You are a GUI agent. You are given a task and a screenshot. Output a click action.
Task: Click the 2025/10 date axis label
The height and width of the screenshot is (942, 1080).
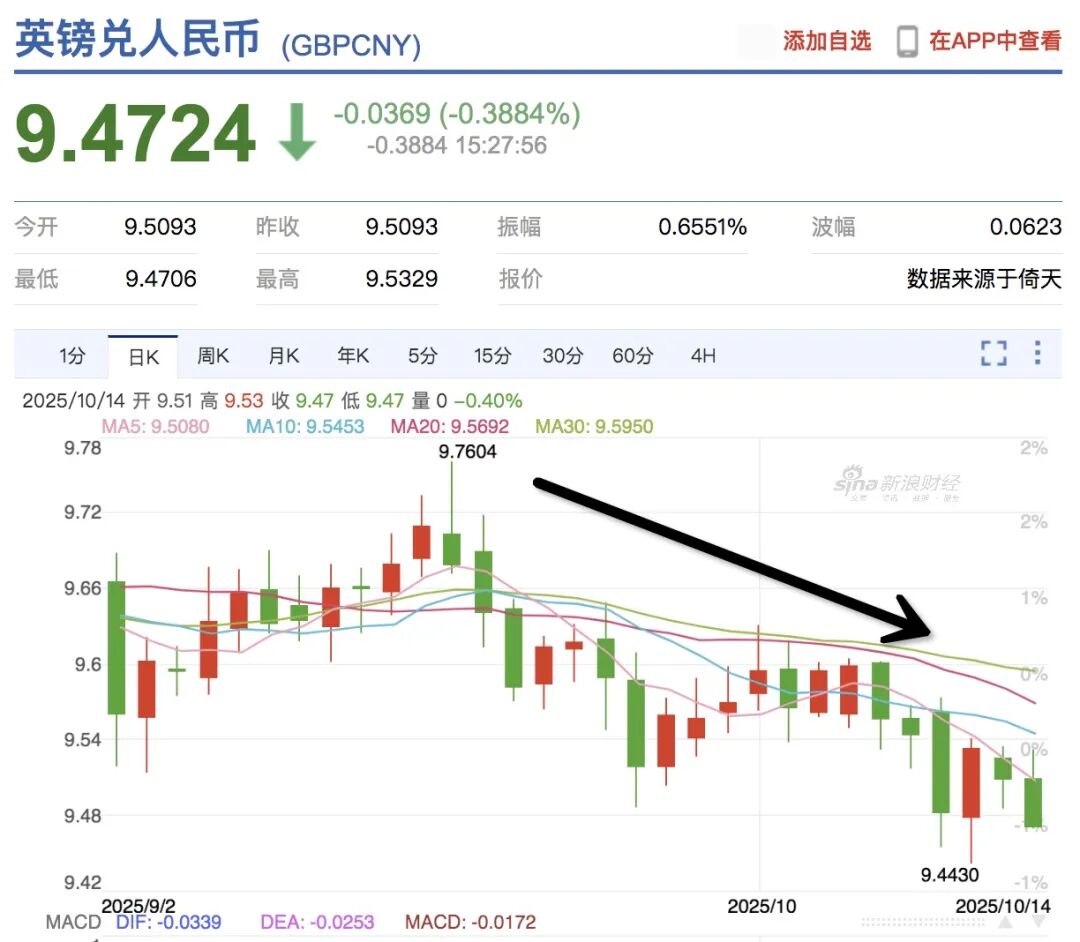[762, 906]
